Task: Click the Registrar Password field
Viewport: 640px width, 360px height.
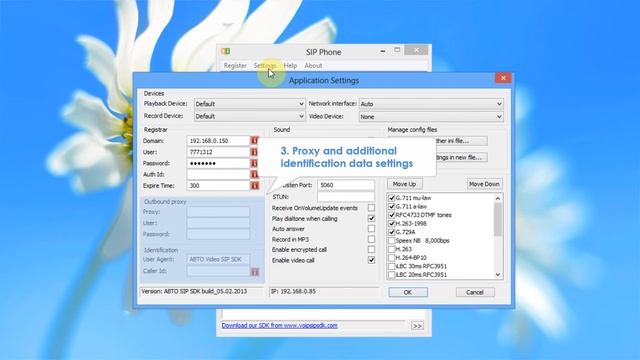Action: click(218, 163)
